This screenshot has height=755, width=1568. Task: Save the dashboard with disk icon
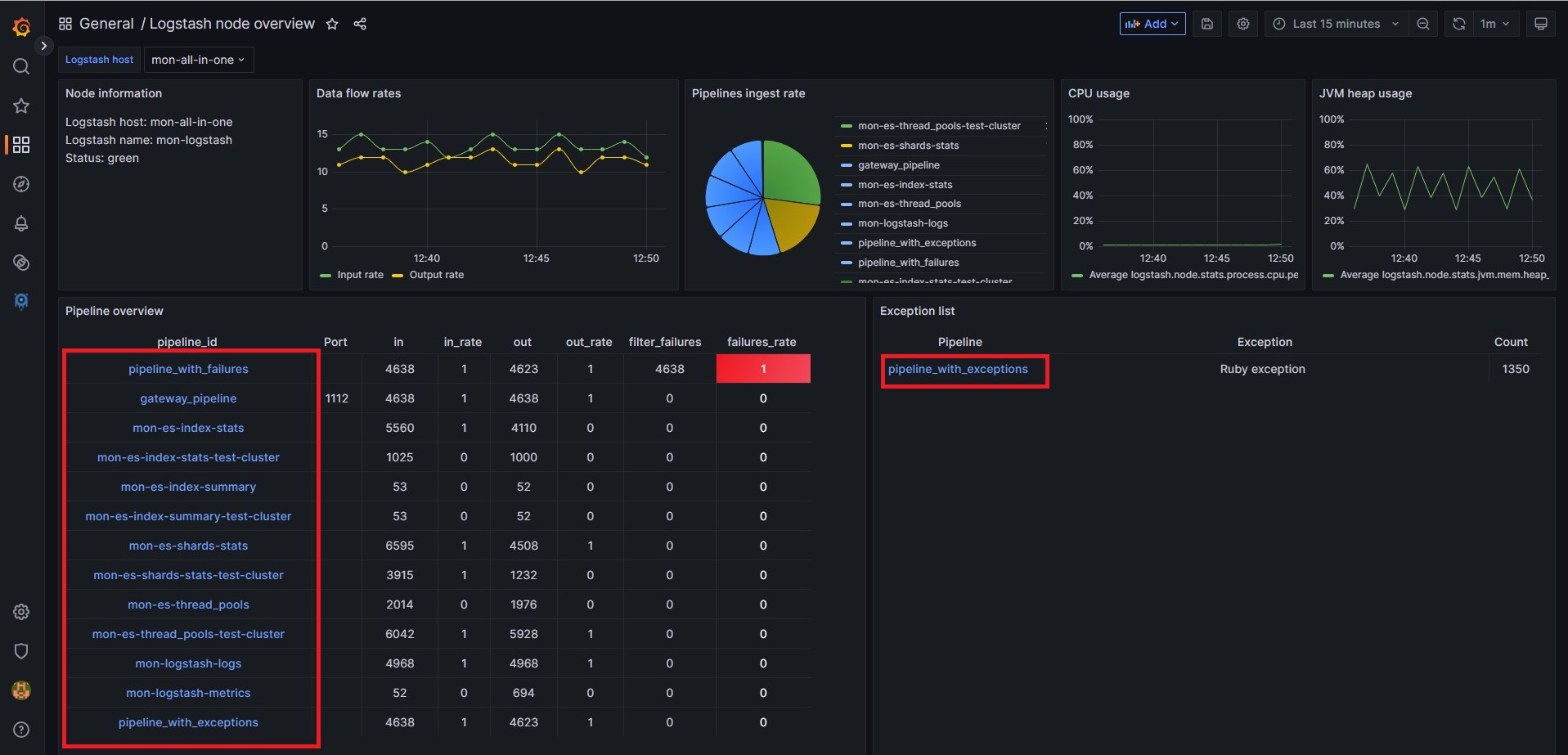[1207, 24]
